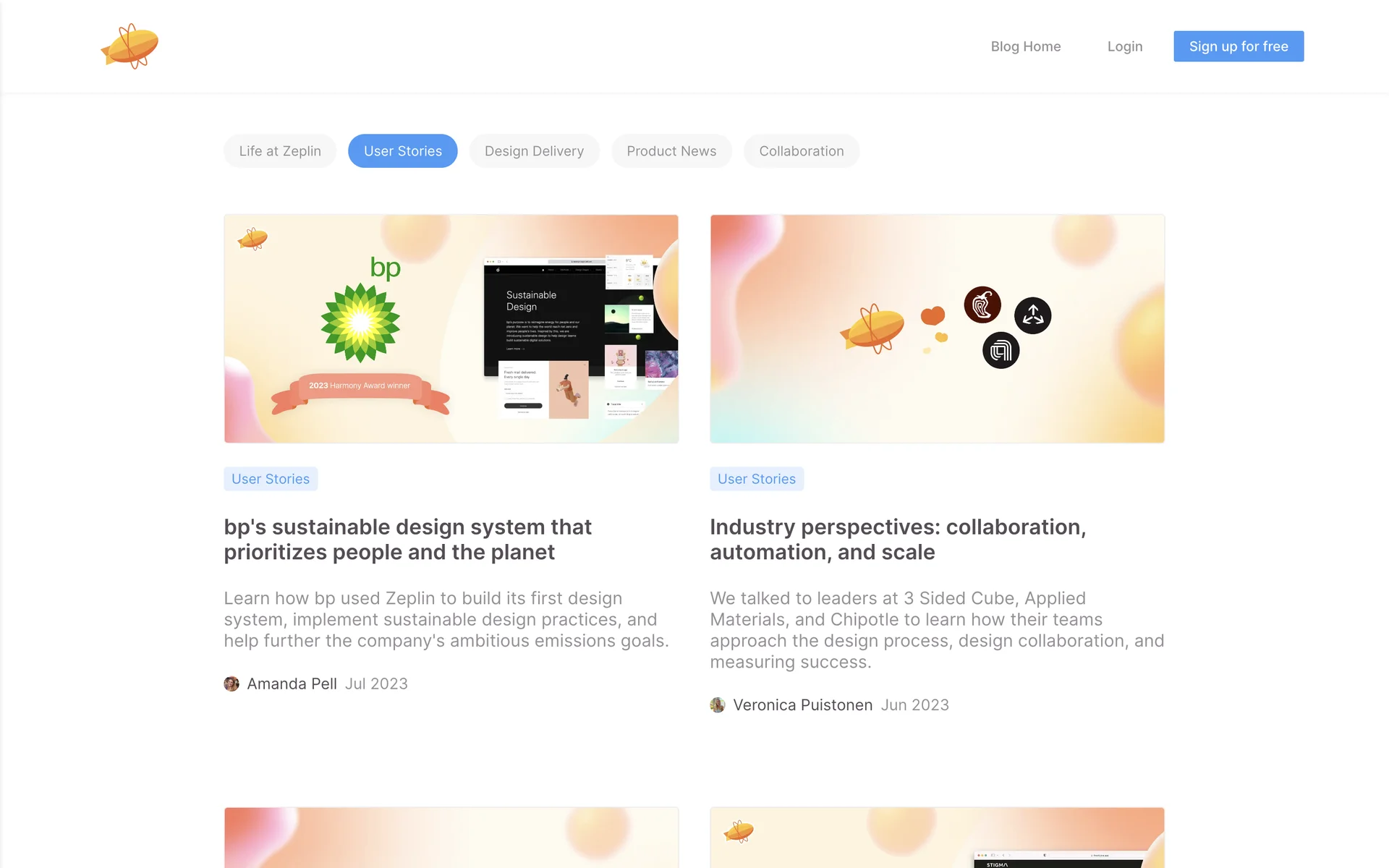Open the Industry perspectives article thumbnail

pyautogui.click(x=937, y=328)
